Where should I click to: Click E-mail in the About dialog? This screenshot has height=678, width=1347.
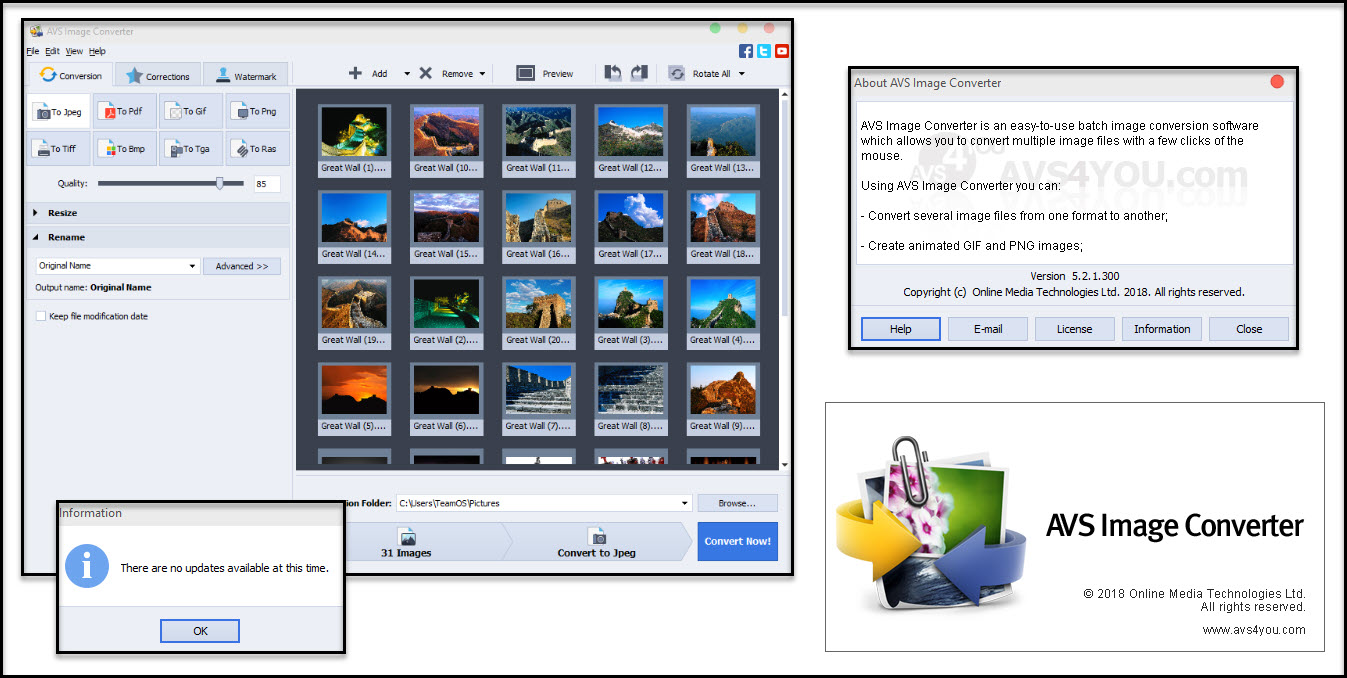988,329
